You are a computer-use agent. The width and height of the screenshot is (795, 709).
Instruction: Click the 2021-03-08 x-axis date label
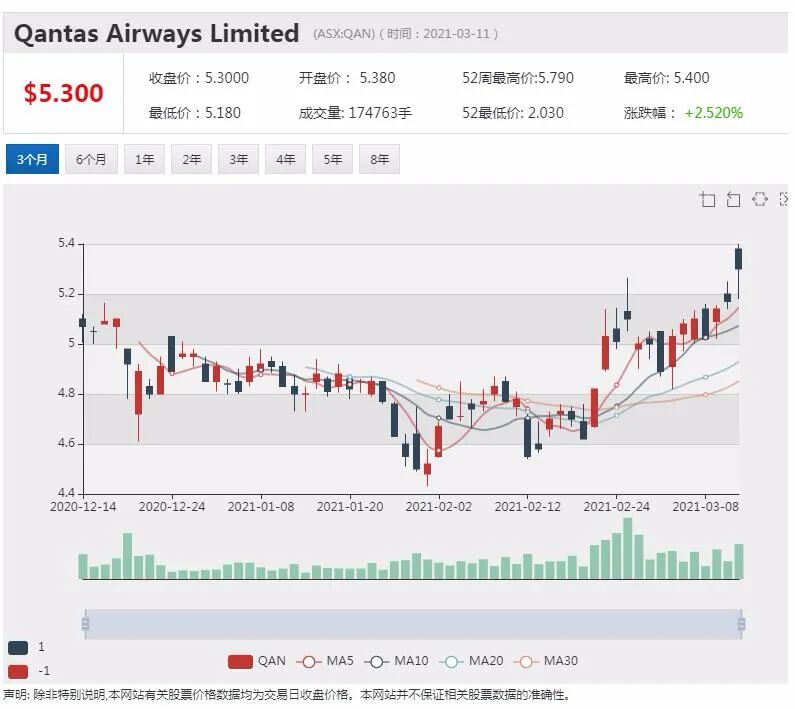click(705, 507)
